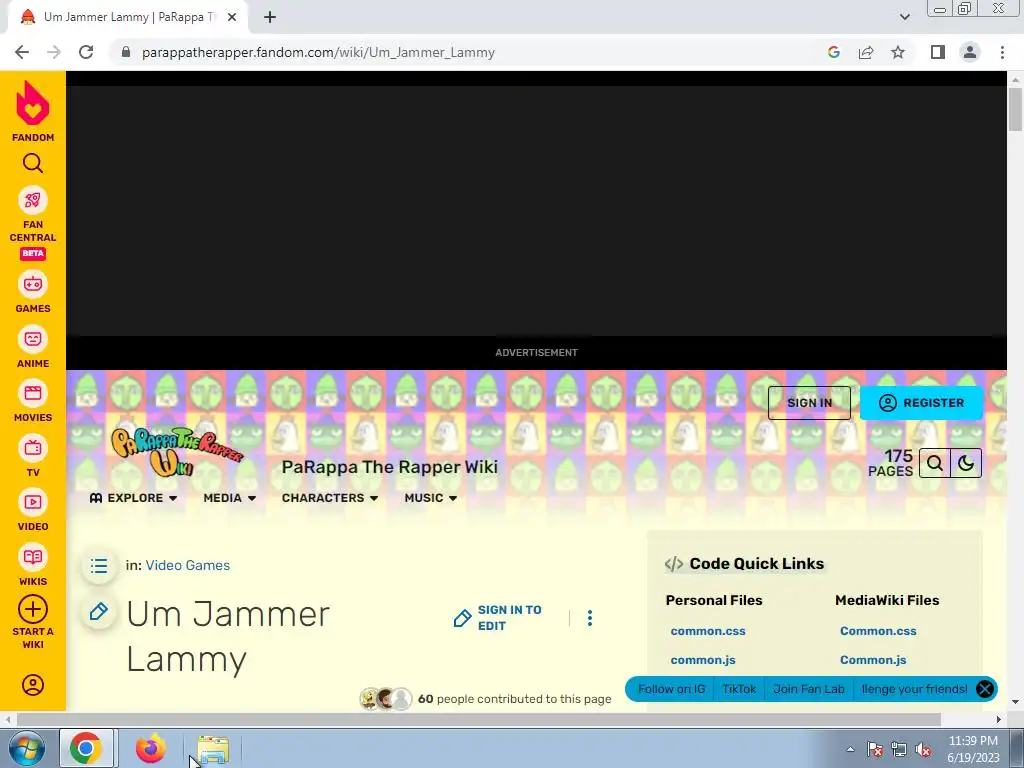Click Follow on IG
Viewport: 1024px width, 768px height.
click(x=671, y=689)
